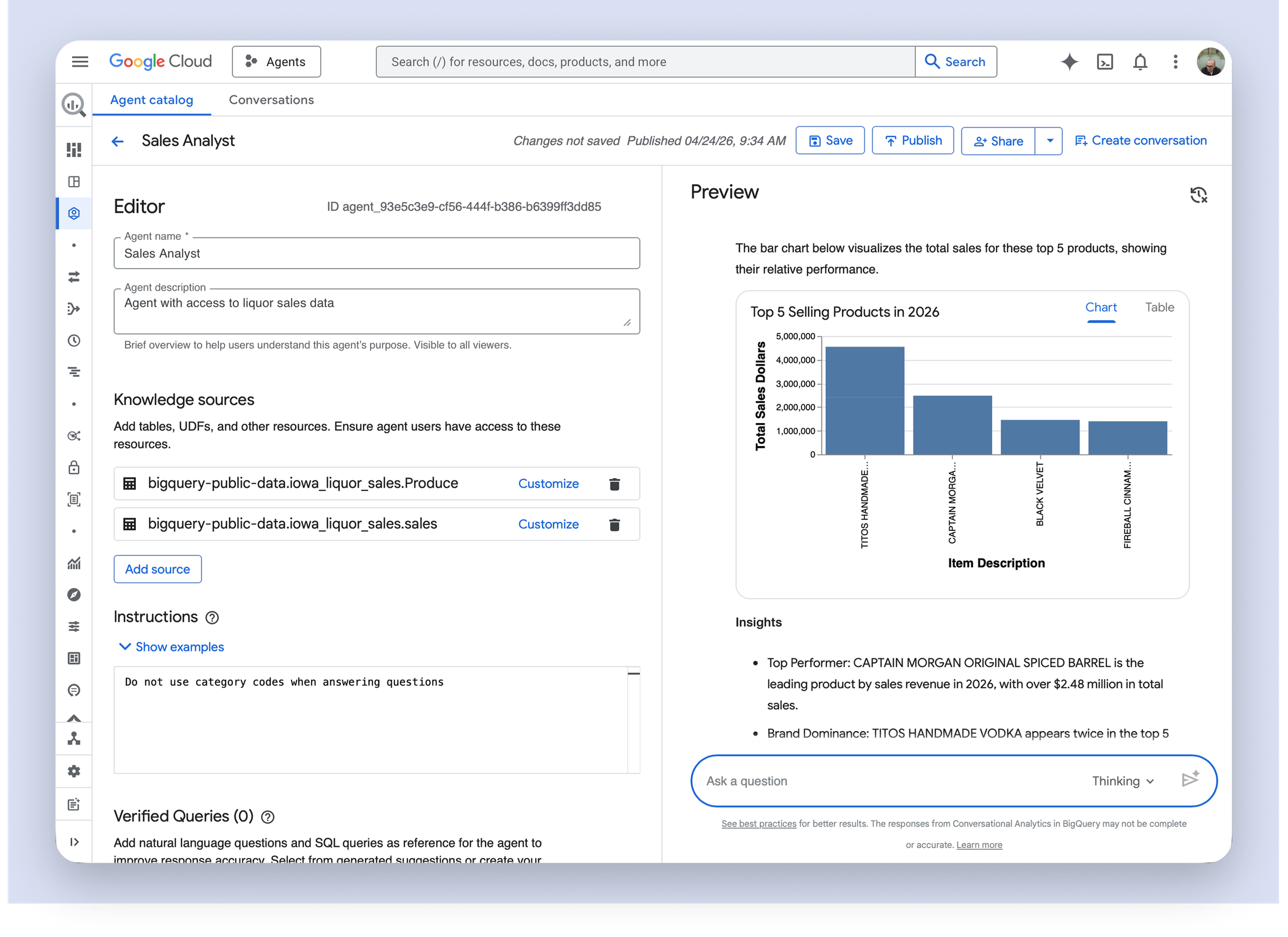1288x937 pixels.
Task: Open the release notes sidebar icon
Action: click(74, 804)
